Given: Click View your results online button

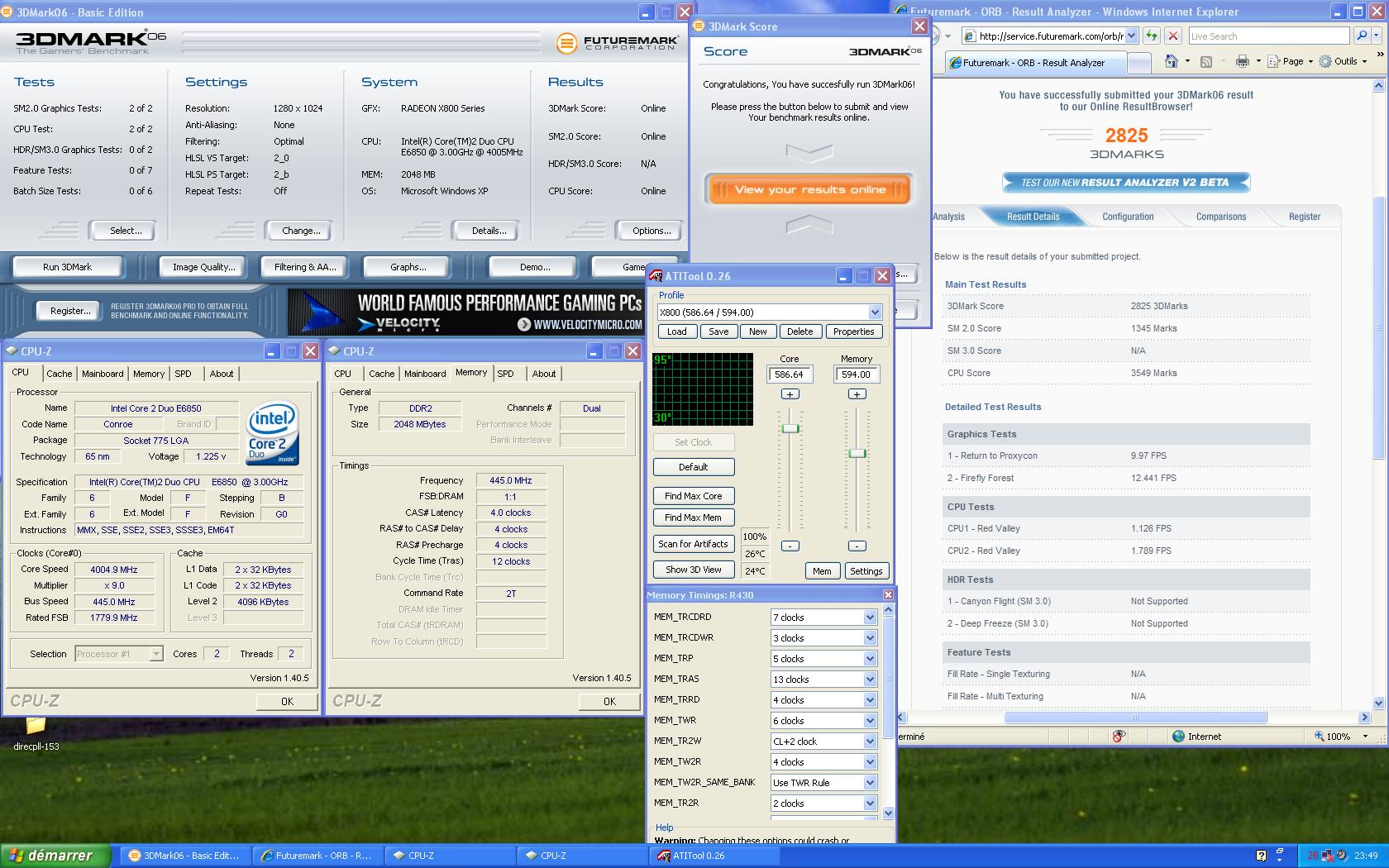Looking at the screenshot, I should pos(809,190).
